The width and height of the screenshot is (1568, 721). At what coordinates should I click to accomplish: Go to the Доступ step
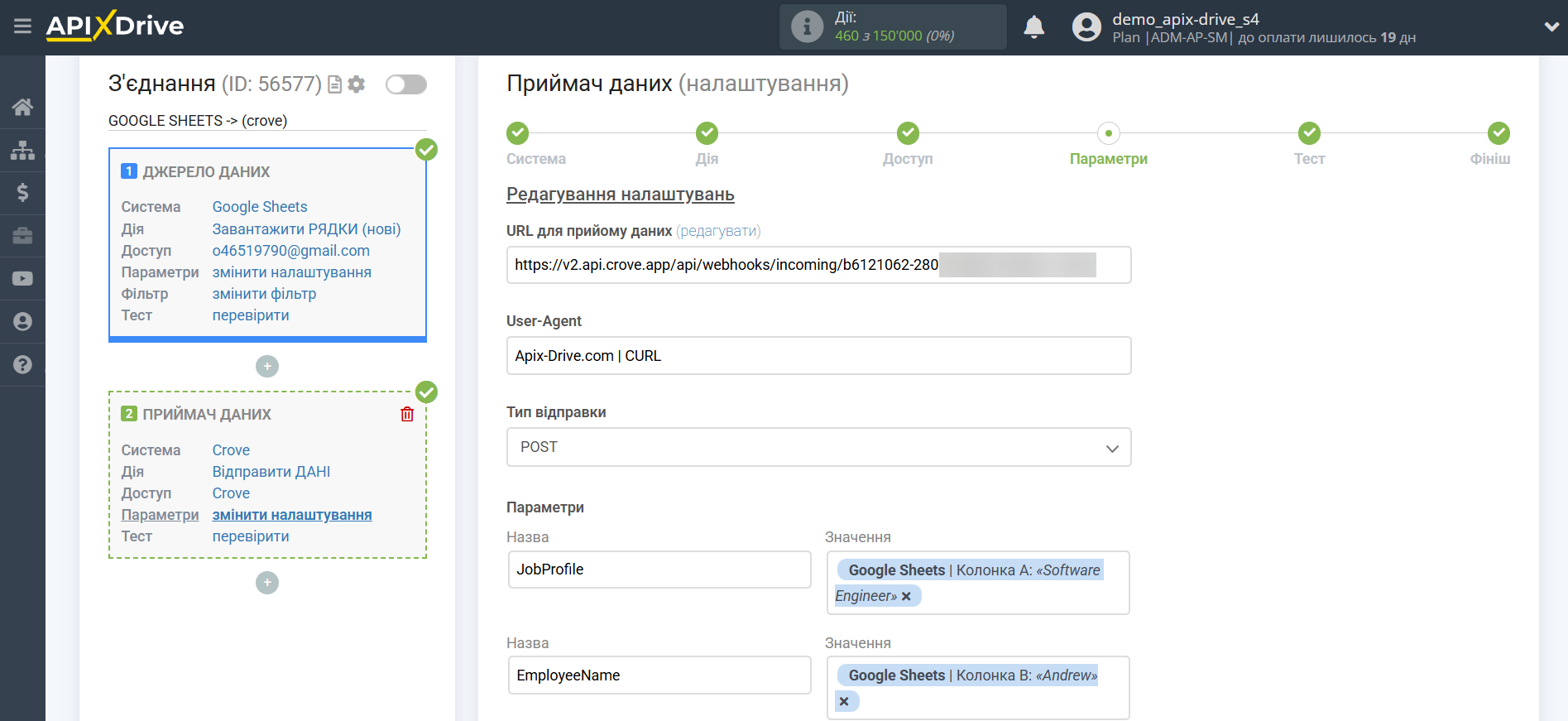point(908,134)
